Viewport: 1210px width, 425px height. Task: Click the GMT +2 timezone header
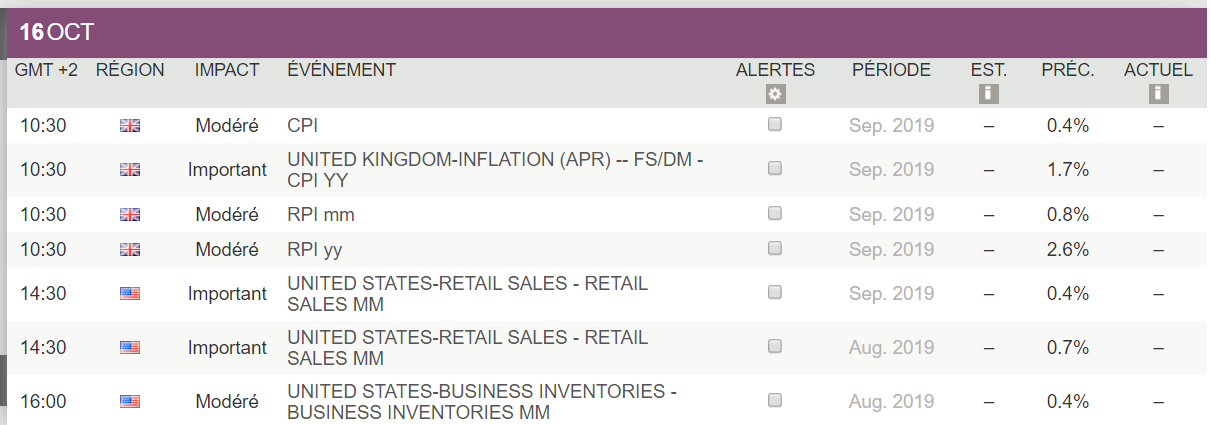(47, 70)
